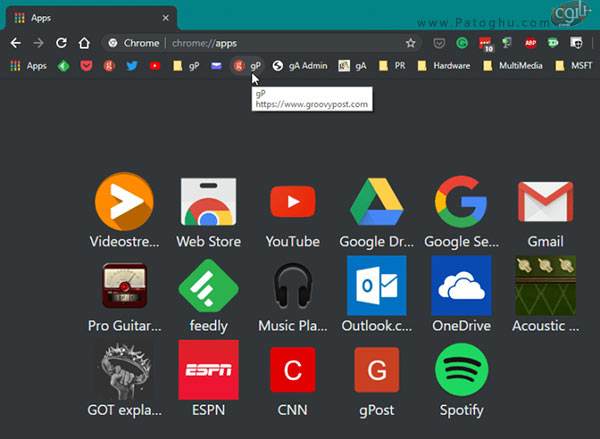Open the Pocket bookmark in bookmarks bar

coord(86,66)
